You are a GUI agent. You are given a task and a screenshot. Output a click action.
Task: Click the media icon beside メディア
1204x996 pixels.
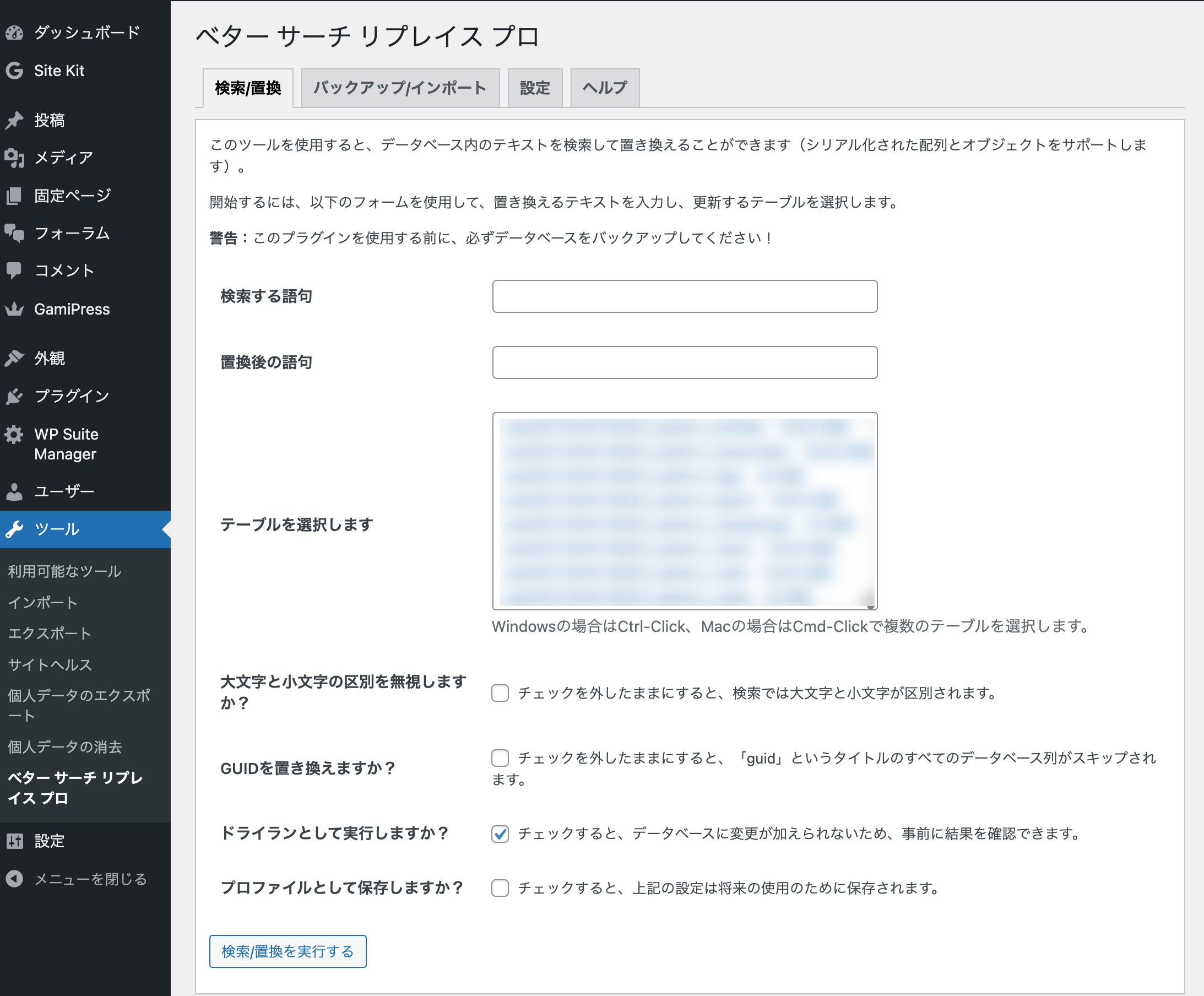coord(14,158)
